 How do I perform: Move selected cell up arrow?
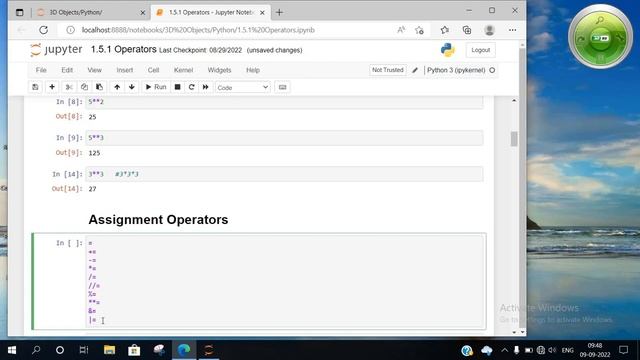click(117, 87)
